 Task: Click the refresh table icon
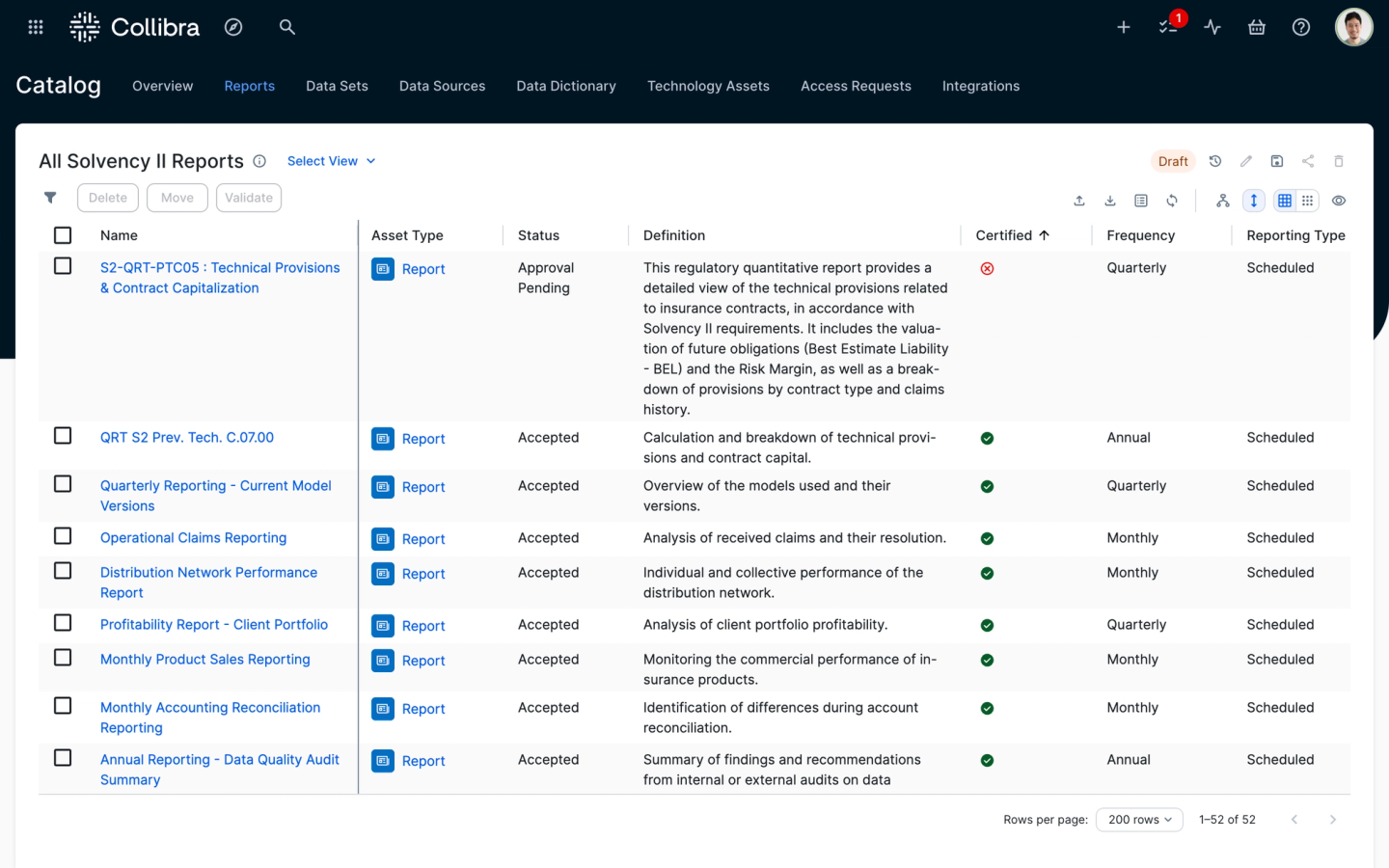[x=1172, y=201]
